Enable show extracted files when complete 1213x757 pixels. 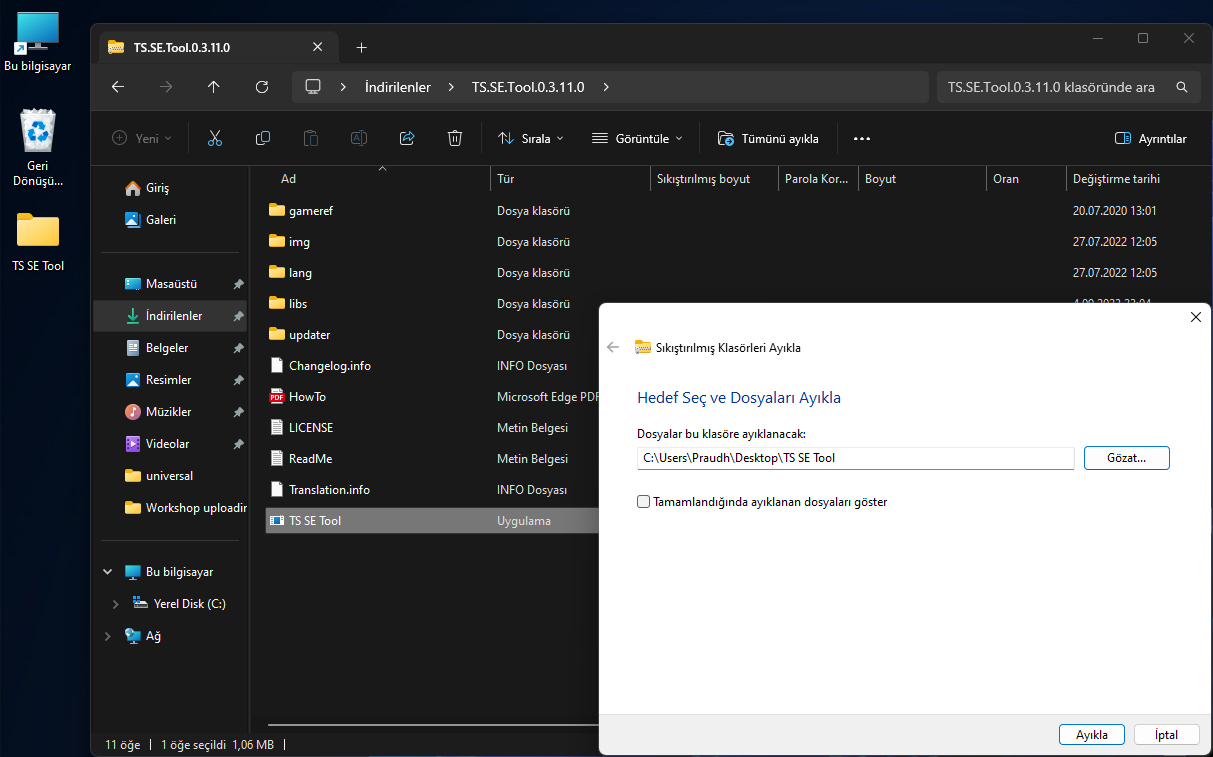point(644,502)
